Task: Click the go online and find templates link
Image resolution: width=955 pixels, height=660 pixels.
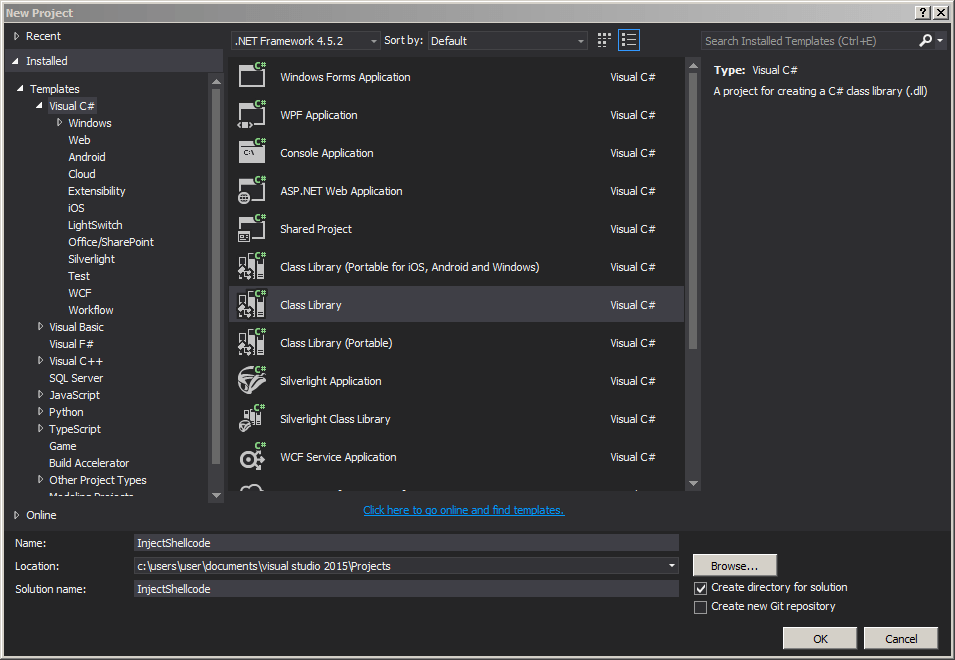Action: (x=463, y=509)
